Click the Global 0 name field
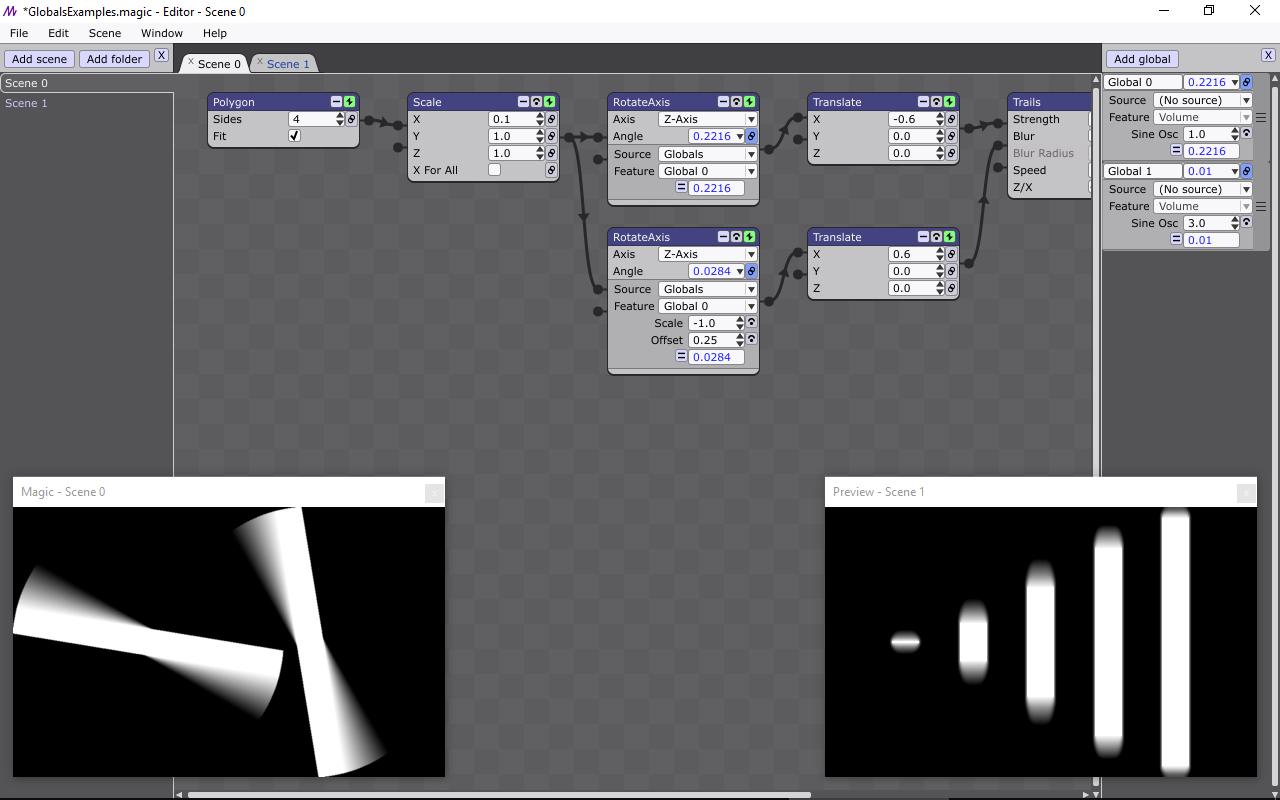This screenshot has height=800, width=1280. click(1143, 82)
